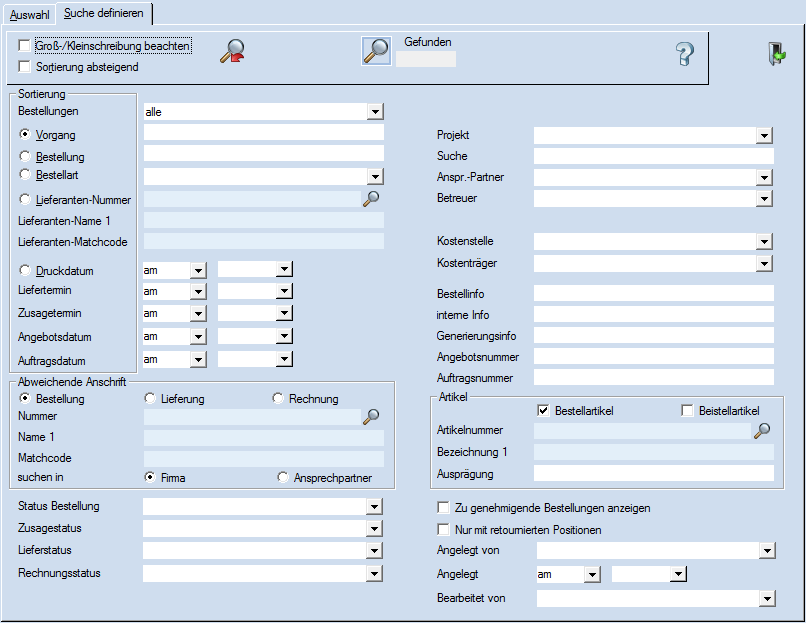This screenshot has height=623, width=806.
Task: Open the Projekt dropdown list
Action: (x=764, y=135)
